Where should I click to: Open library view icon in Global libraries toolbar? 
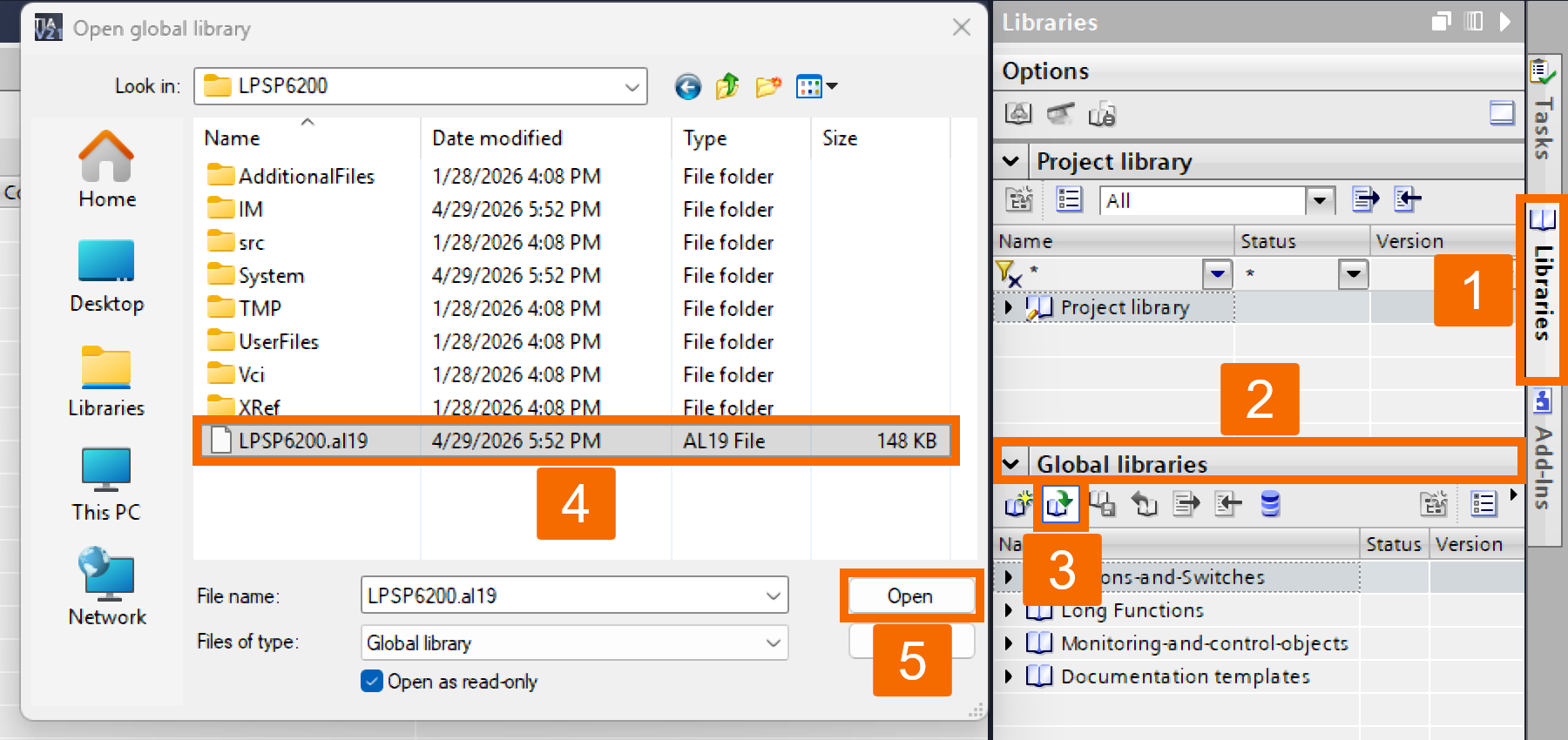coord(1434,504)
